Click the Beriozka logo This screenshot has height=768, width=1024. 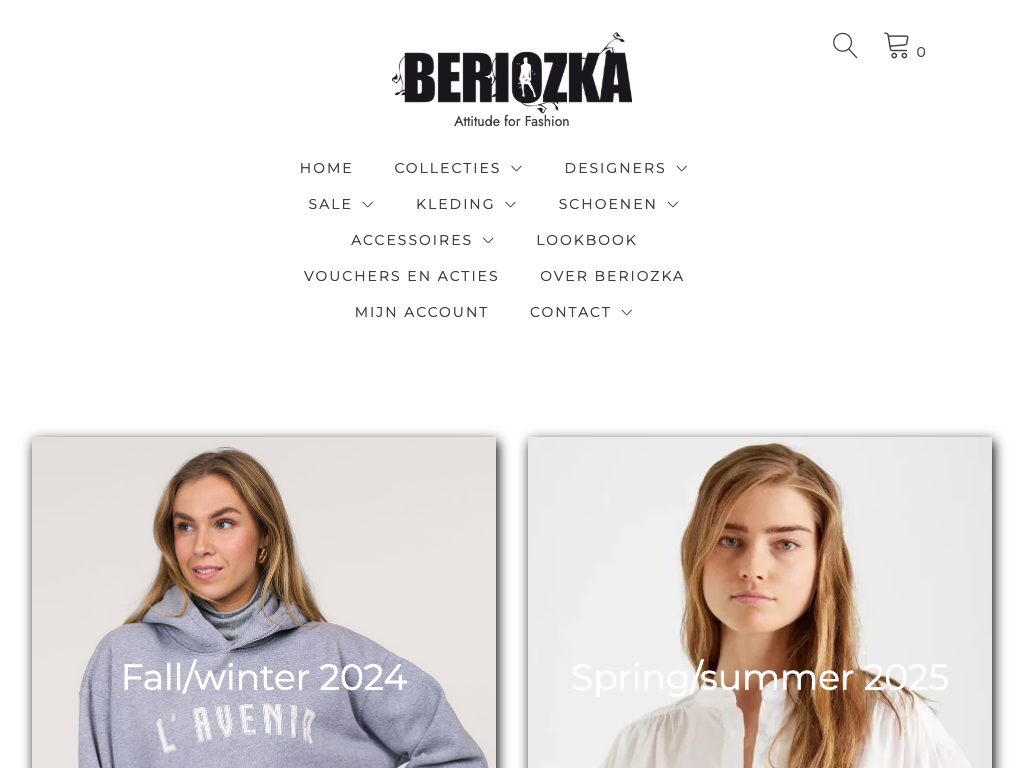pyautogui.click(x=512, y=80)
